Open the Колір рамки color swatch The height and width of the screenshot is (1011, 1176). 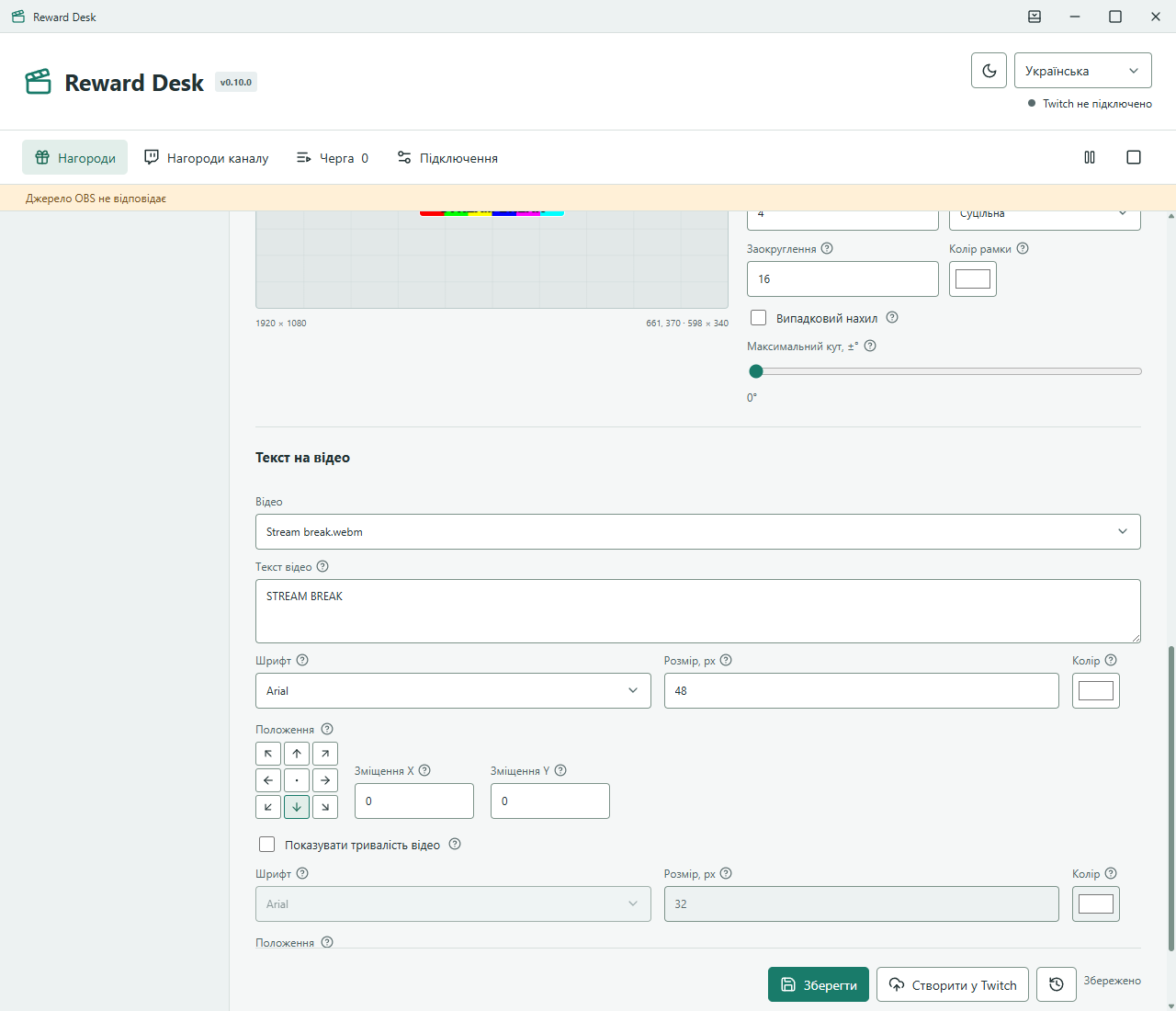pos(973,278)
